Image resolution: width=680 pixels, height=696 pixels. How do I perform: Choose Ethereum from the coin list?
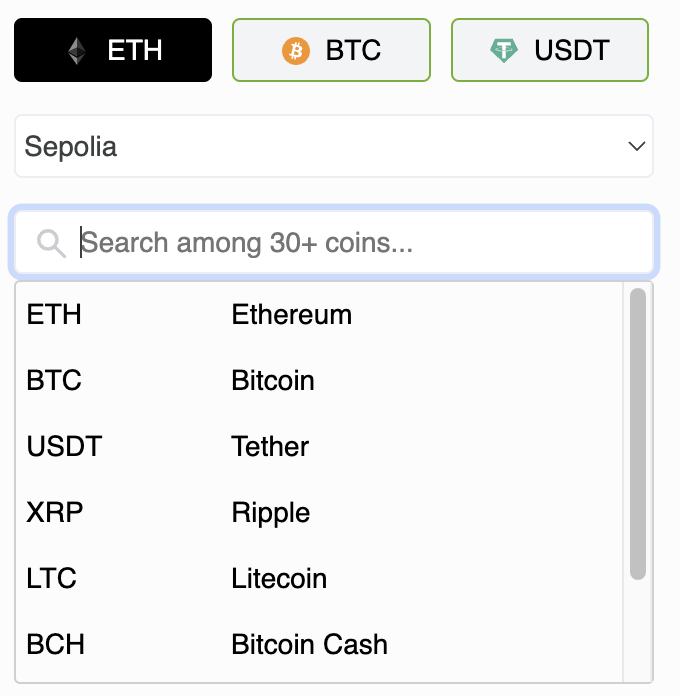click(319, 315)
